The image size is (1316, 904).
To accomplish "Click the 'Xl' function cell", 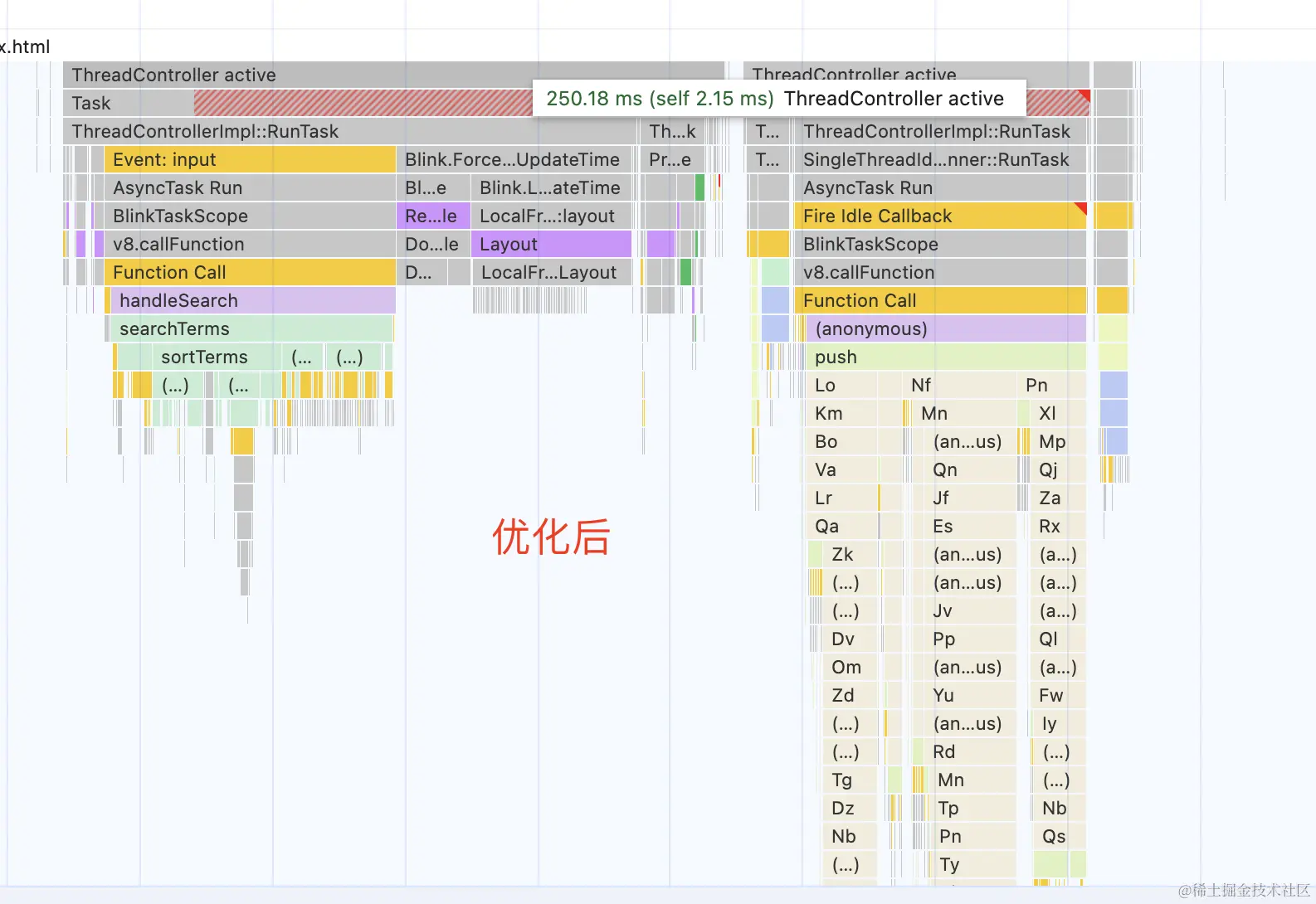I will pyautogui.click(x=1058, y=413).
